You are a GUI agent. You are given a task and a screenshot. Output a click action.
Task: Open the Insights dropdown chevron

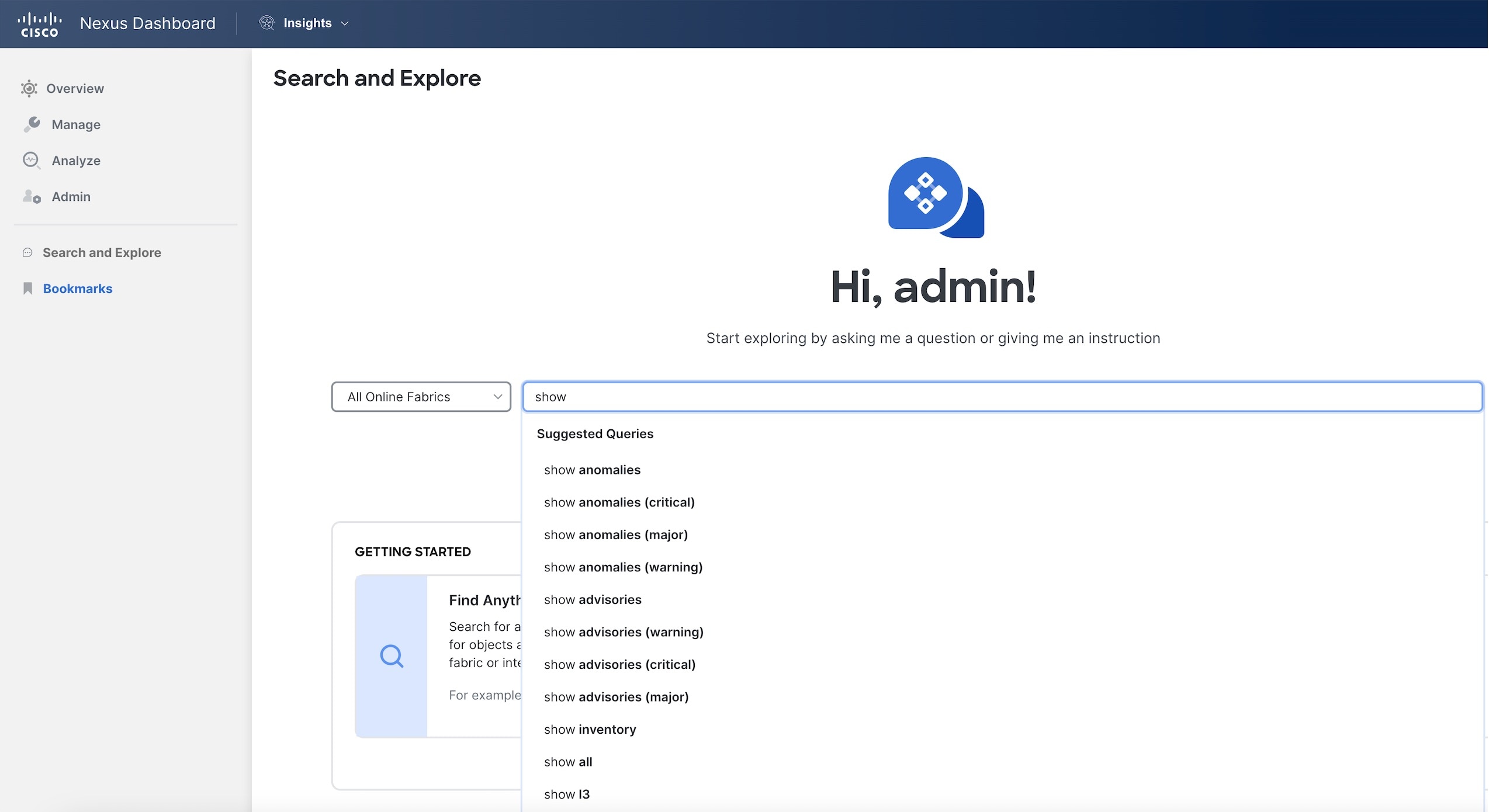[345, 23]
